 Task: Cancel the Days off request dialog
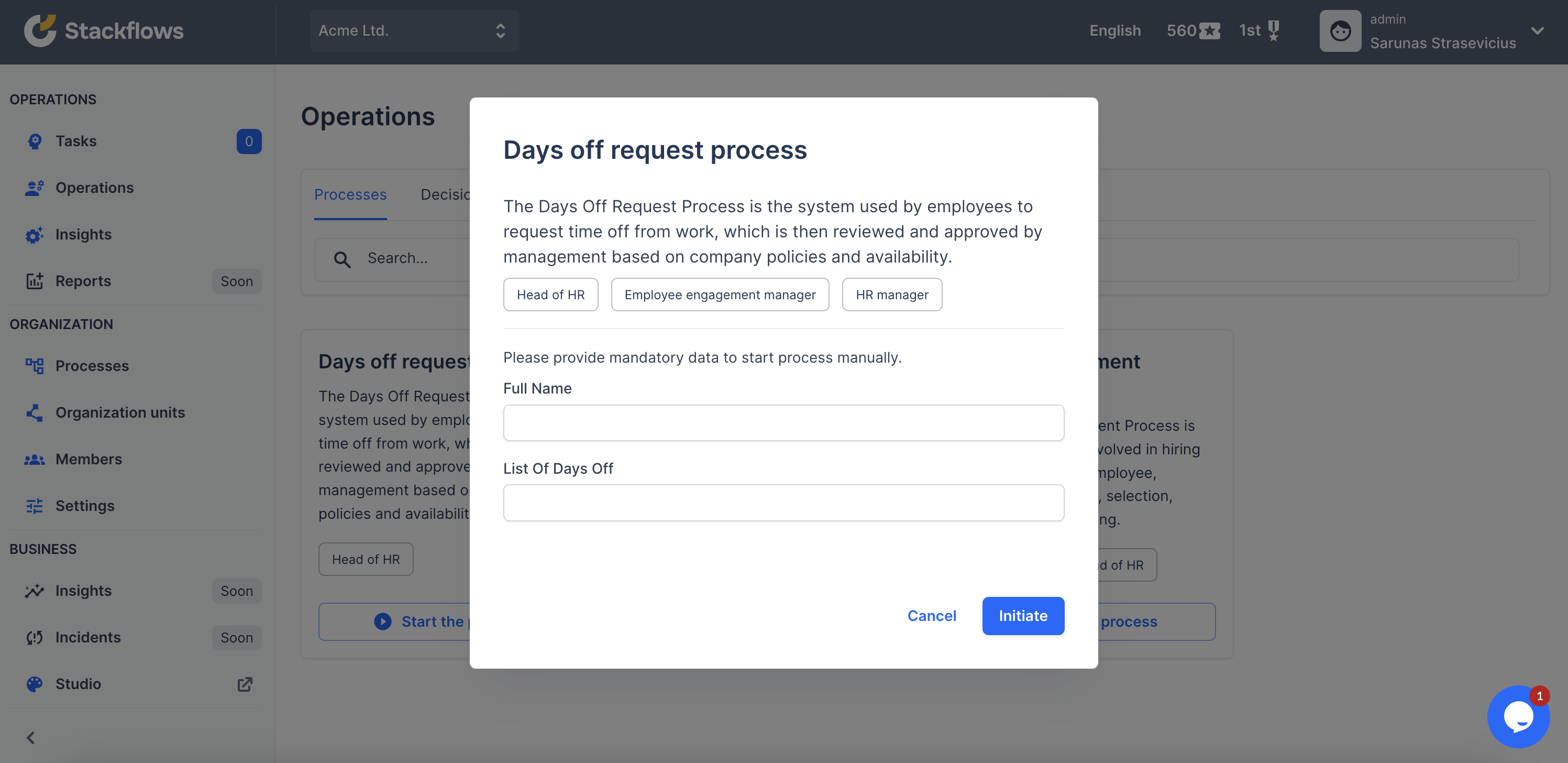[x=932, y=616]
